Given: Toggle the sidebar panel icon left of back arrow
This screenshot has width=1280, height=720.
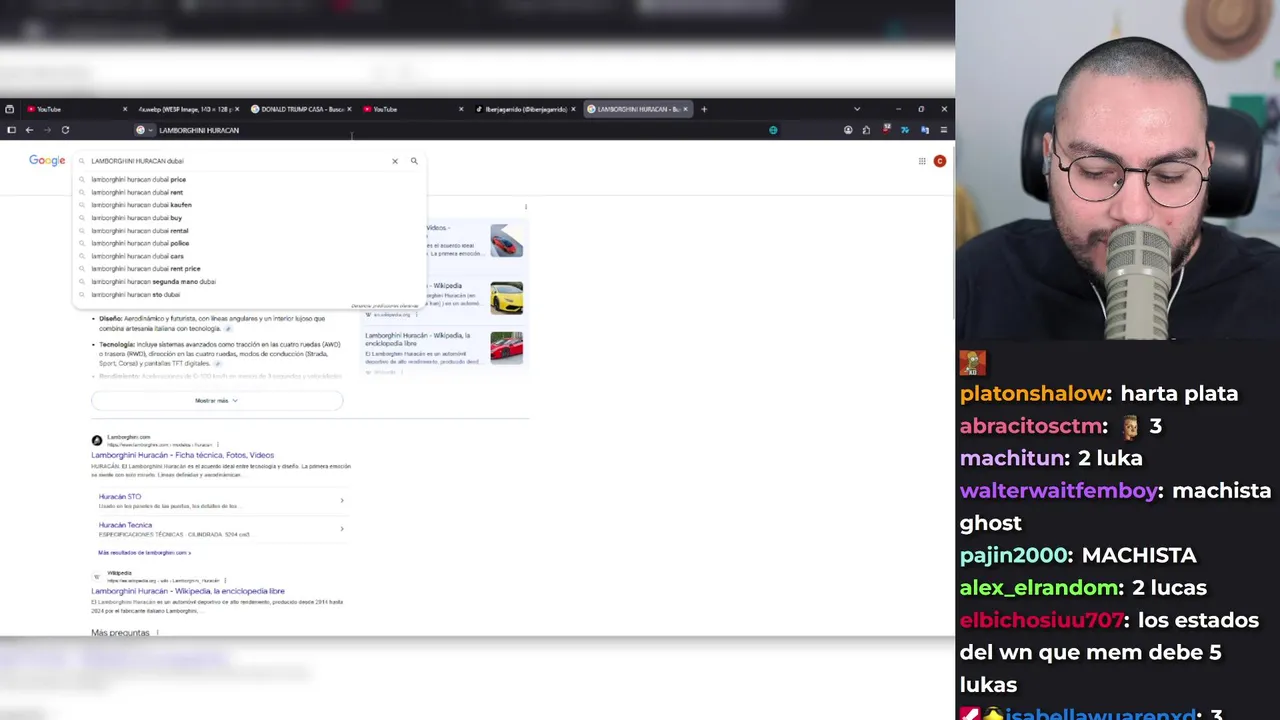Looking at the screenshot, I should [11, 130].
